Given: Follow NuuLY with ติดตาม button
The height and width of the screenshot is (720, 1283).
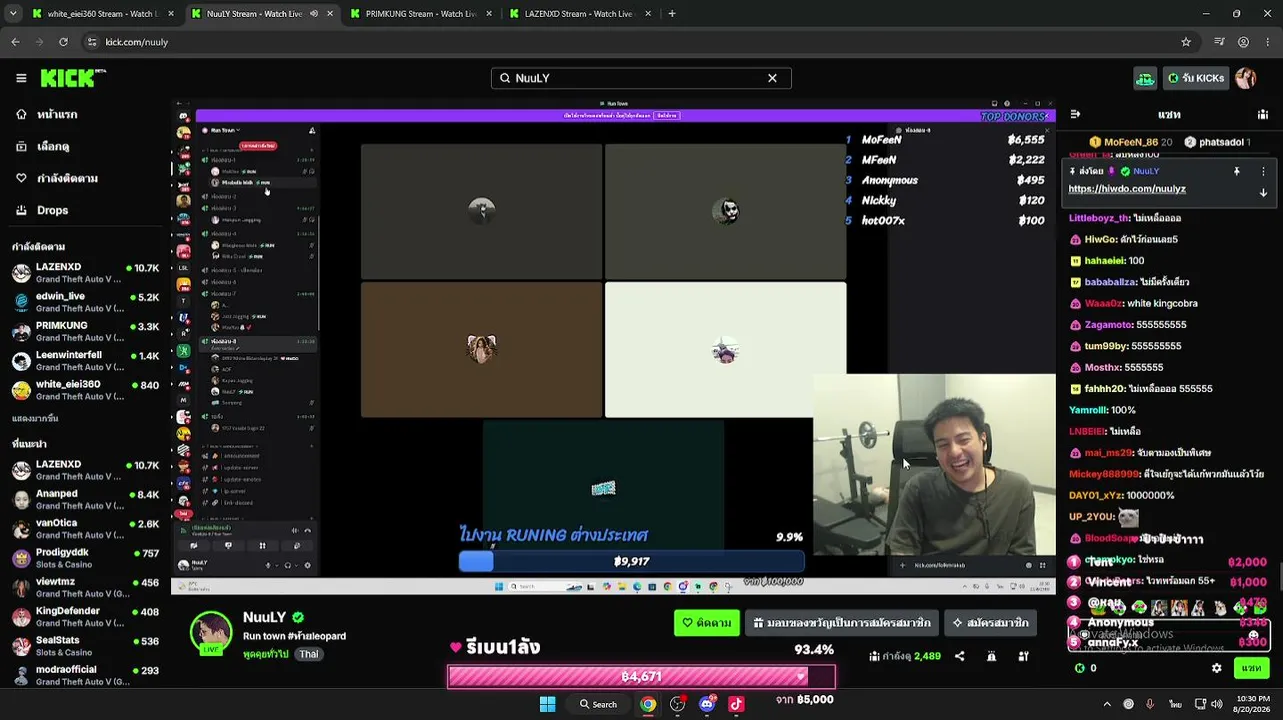Looking at the screenshot, I should 707,623.
